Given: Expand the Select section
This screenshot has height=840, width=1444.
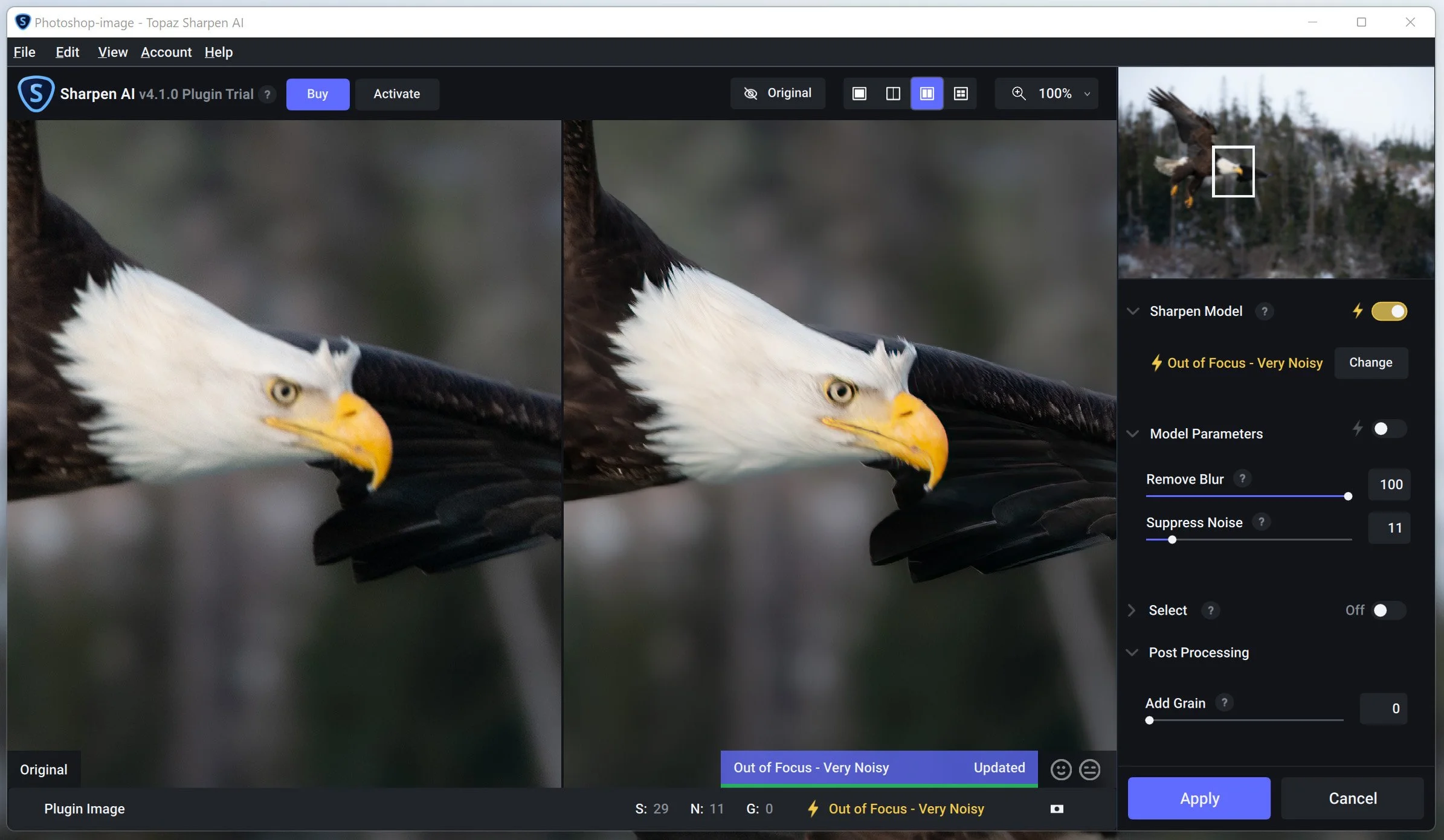Looking at the screenshot, I should click(x=1132, y=610).
